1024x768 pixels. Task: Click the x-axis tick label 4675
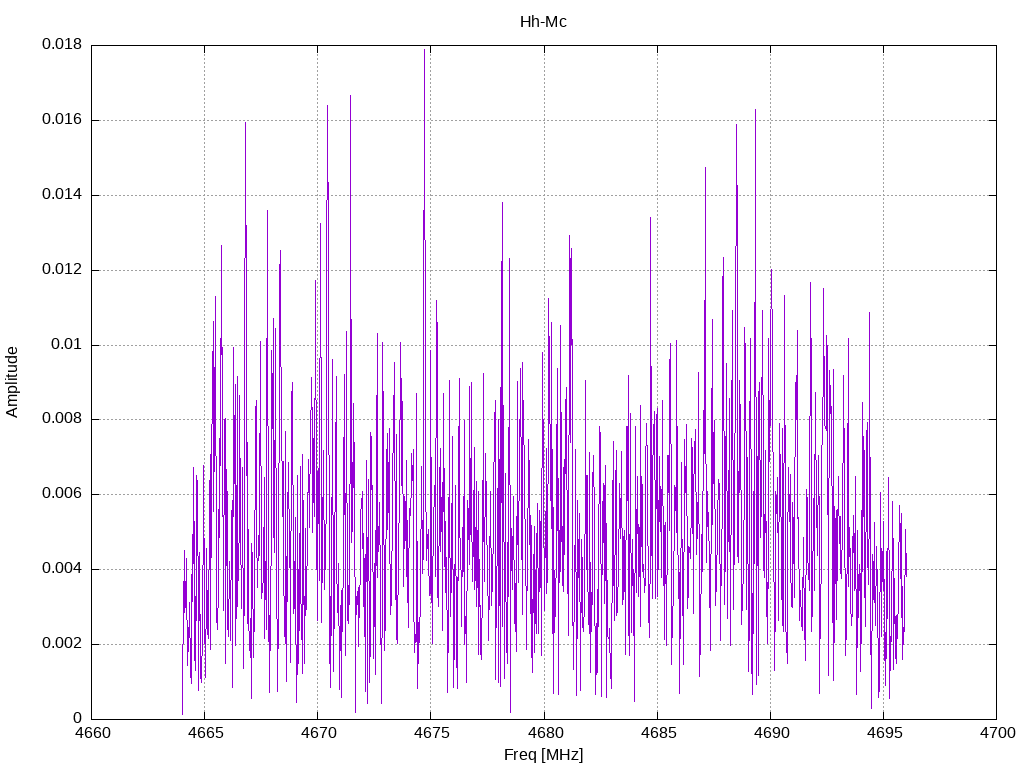click(431, 733)
